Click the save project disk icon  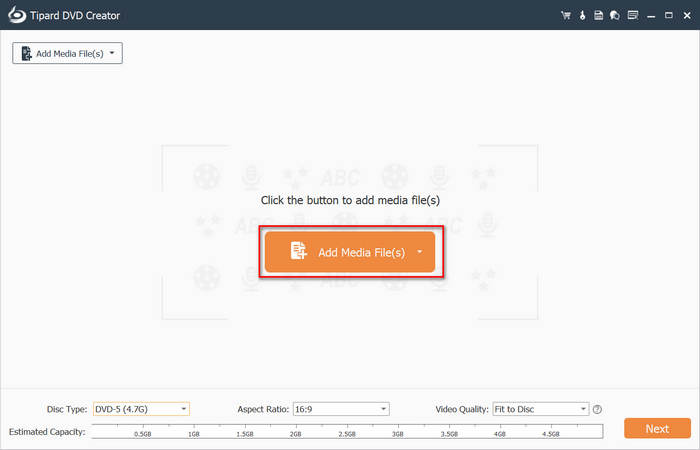(x=598, y=16)
